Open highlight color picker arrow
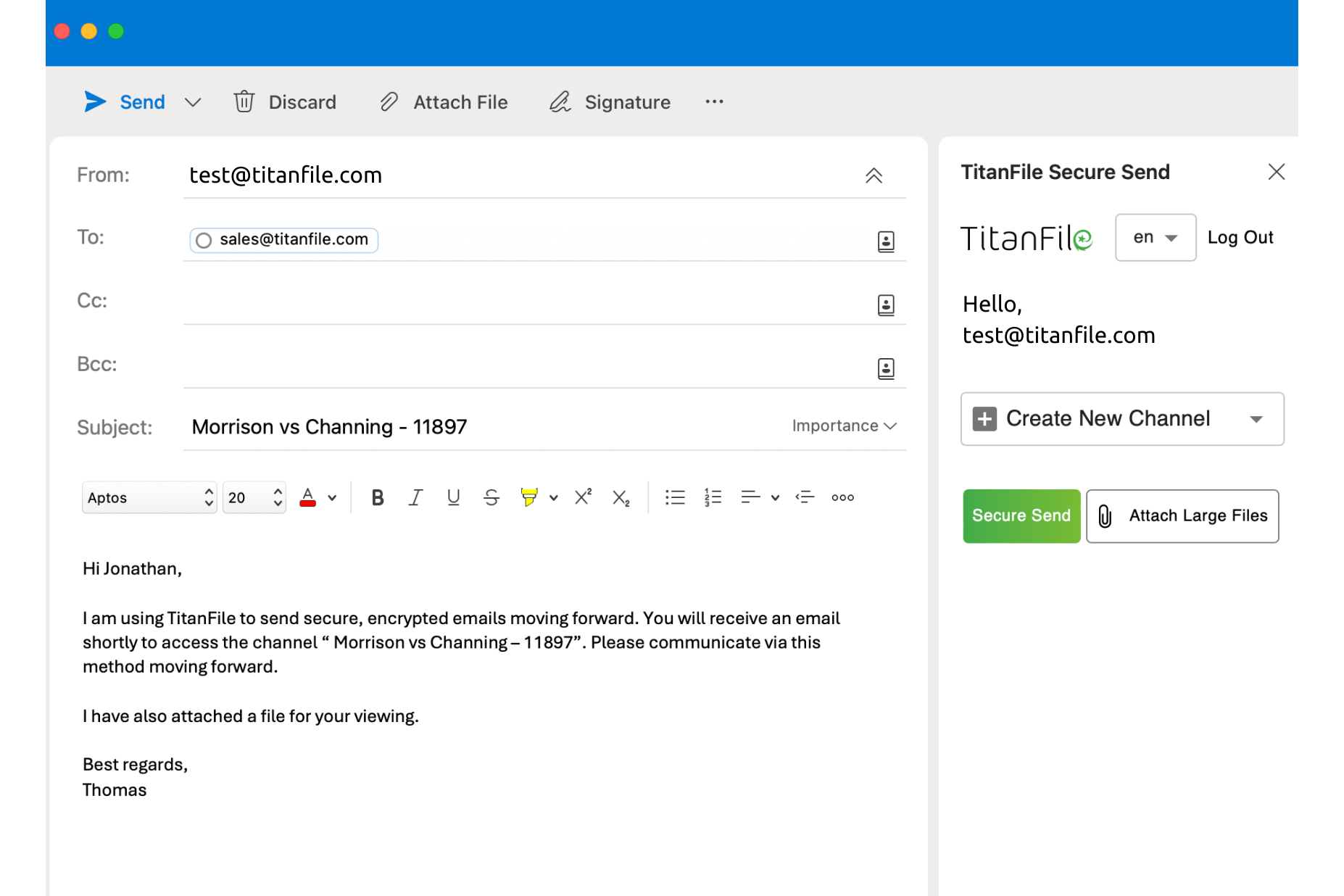 click(554, 498)
